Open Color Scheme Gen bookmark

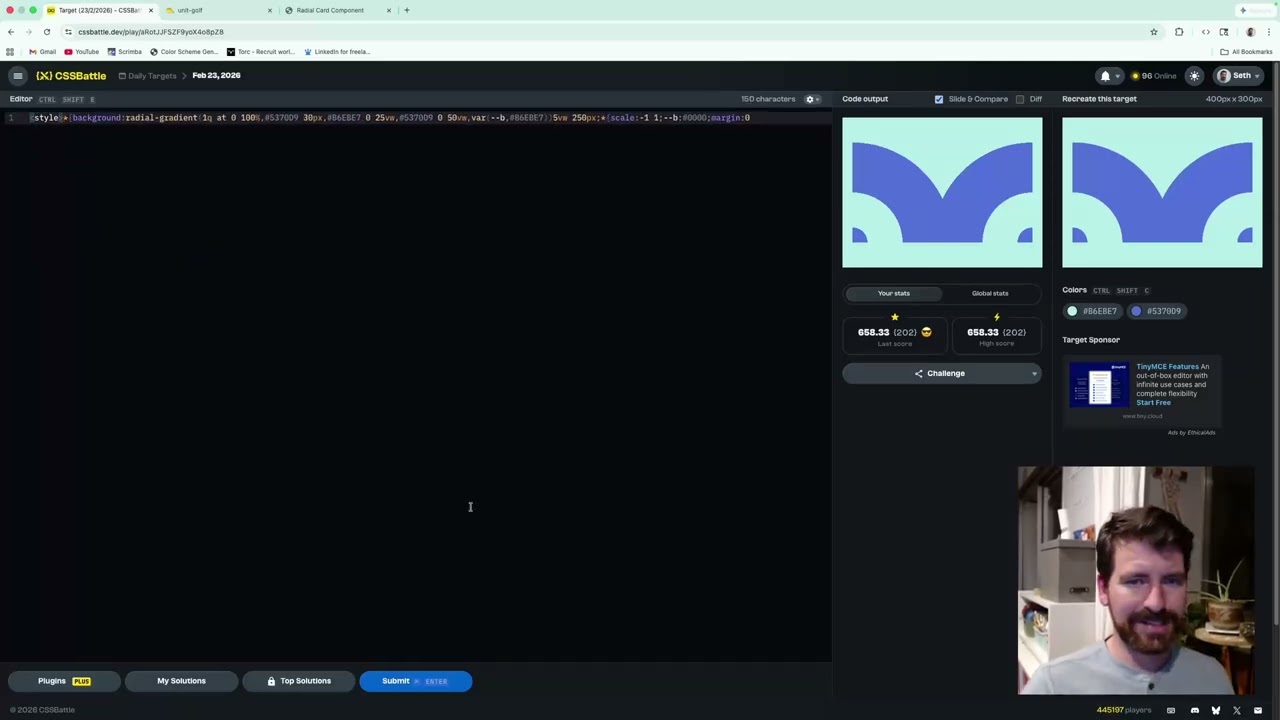183,52
